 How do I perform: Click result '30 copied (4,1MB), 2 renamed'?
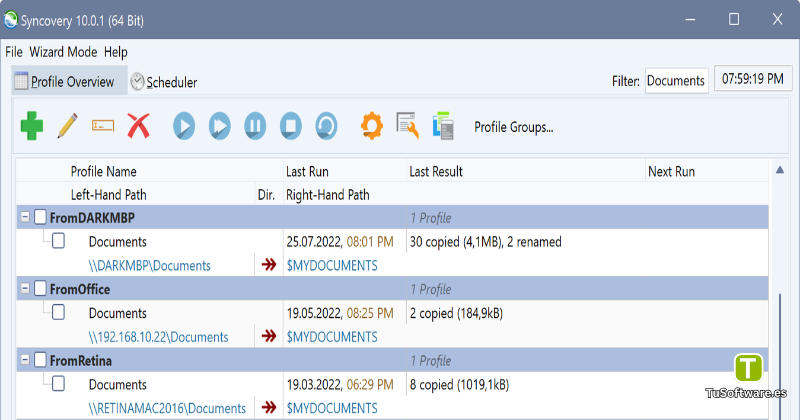coord(486,242)
